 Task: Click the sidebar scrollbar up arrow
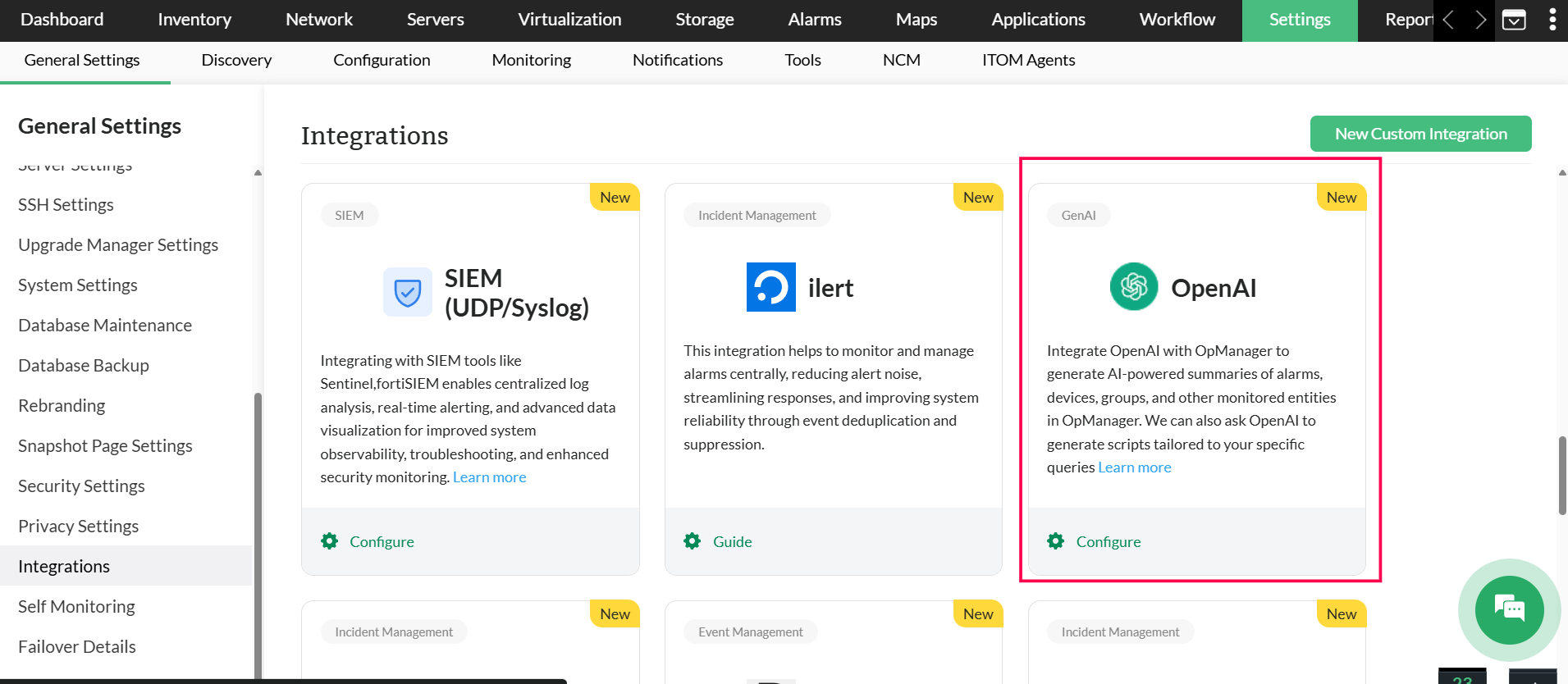[258, 173]
